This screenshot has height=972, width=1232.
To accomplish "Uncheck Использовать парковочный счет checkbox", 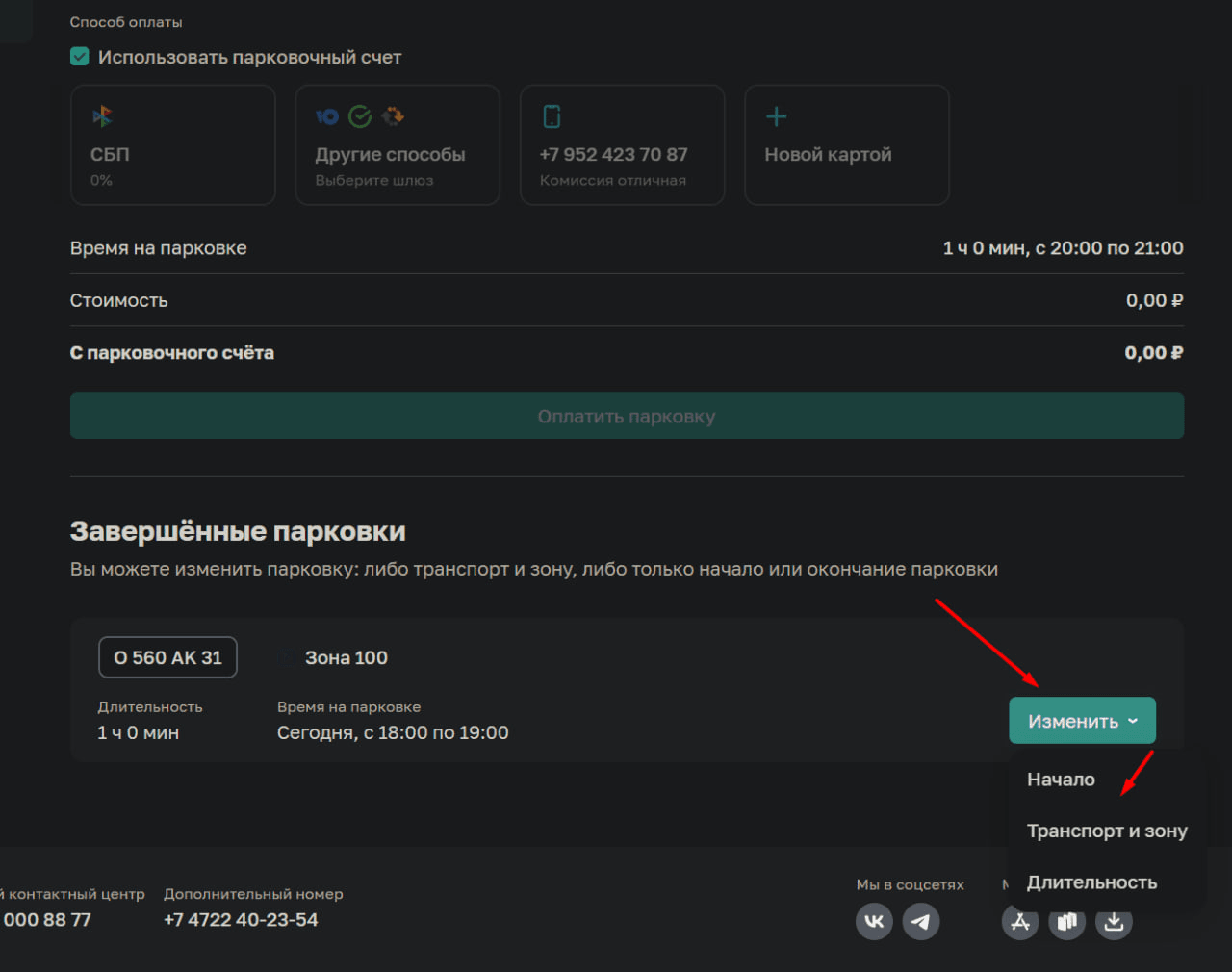I will [x=80, y=57].
